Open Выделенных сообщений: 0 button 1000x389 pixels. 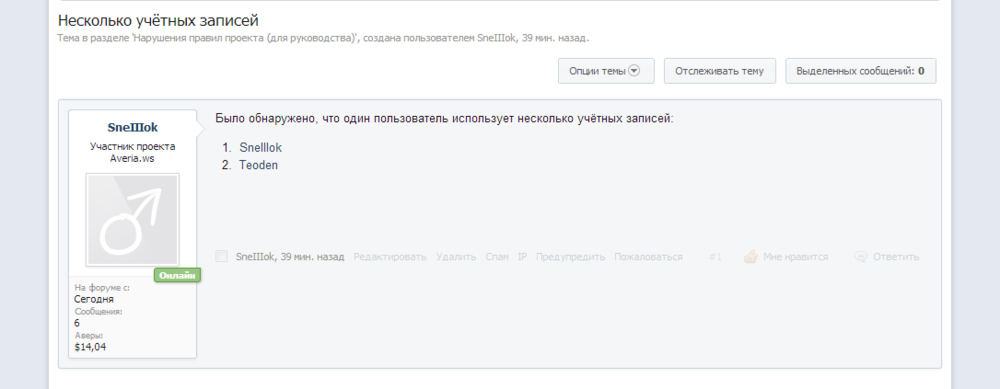860,71
